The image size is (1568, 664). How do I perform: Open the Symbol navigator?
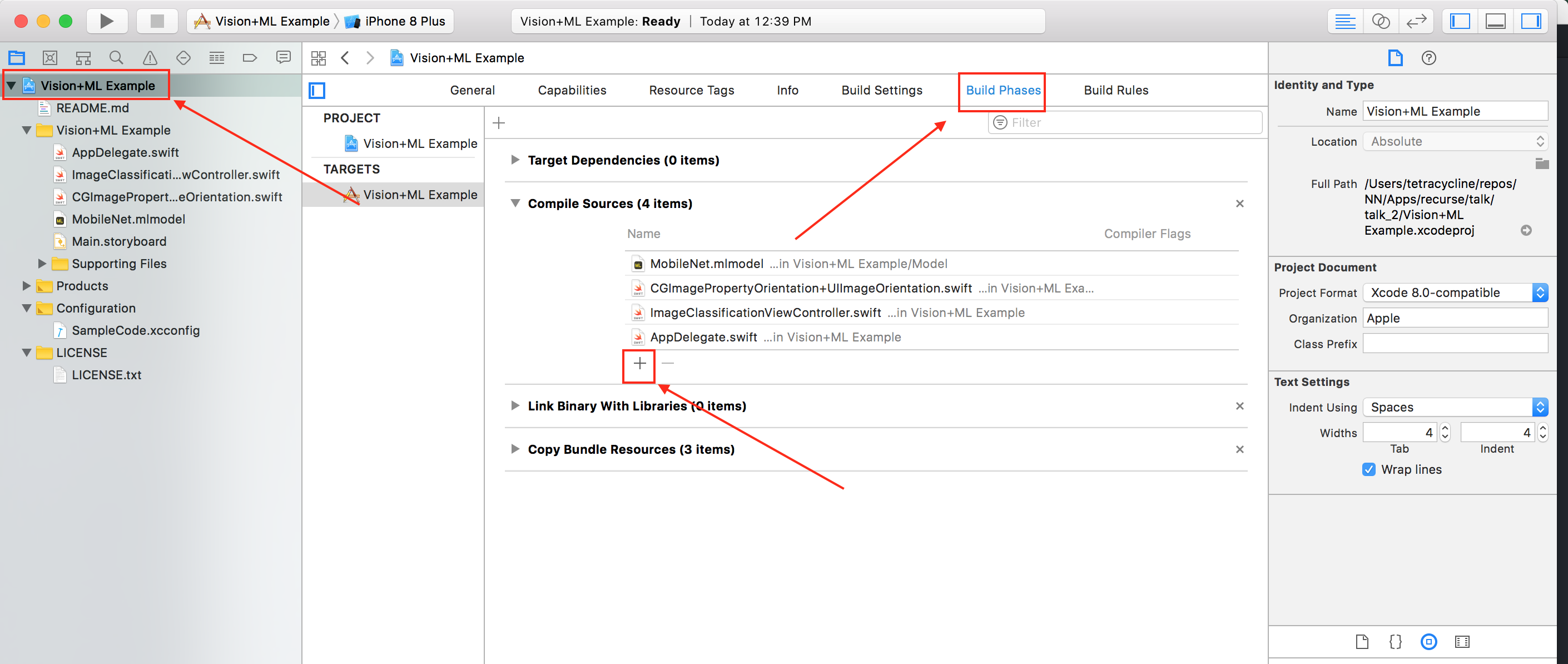(x=83, y=58)
